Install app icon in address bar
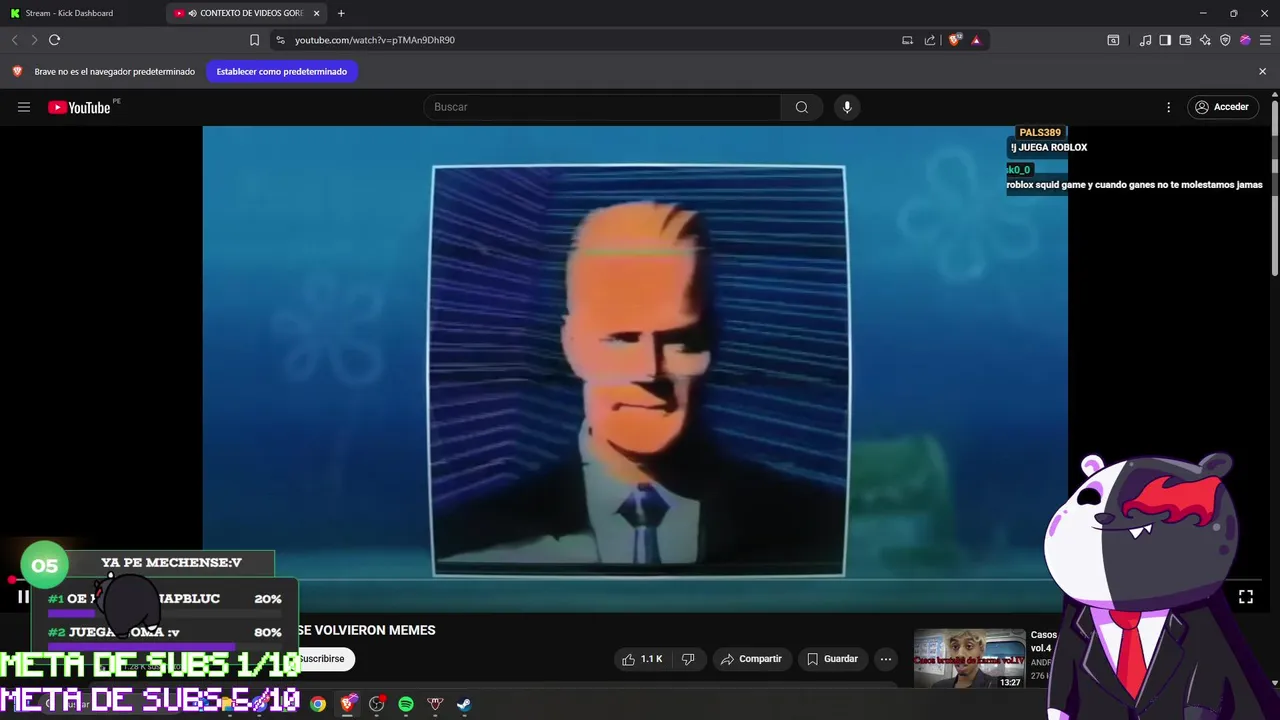Image resolution: width=1280 pixels, height=720 pixels. pyautogui.click(x=907, y=40)
